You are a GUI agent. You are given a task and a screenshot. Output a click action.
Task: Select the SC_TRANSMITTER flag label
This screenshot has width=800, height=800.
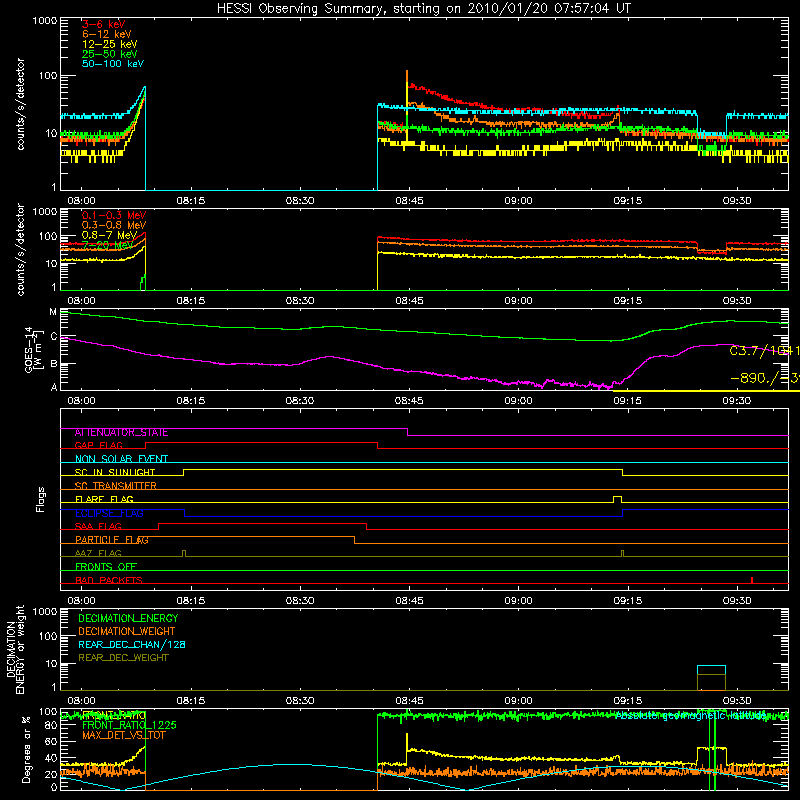pos(116,486)
